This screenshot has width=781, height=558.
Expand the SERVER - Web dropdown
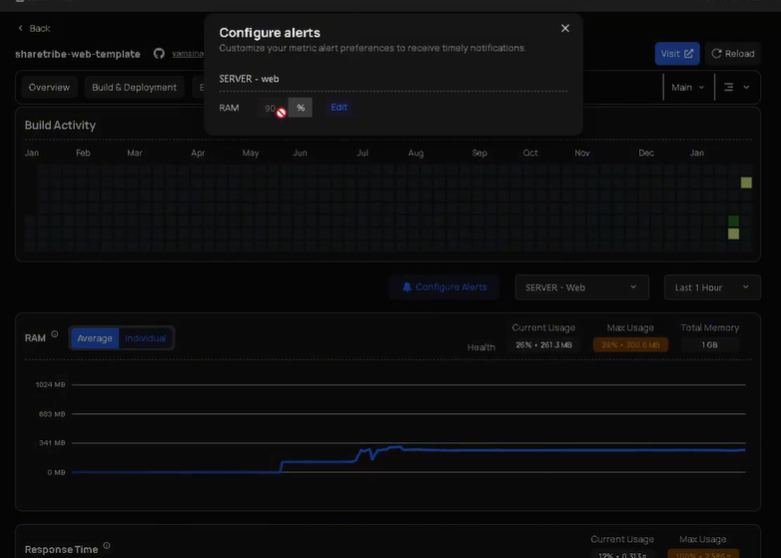pos(581,287)
